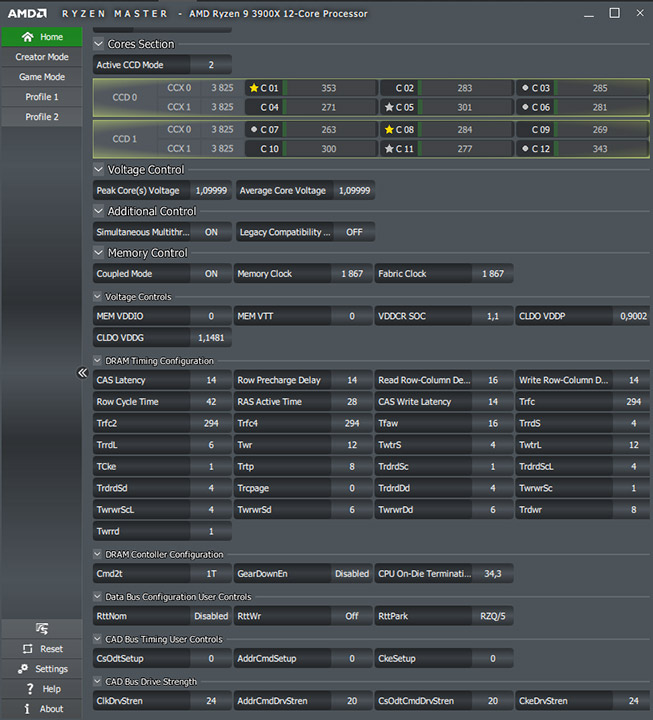Switch to Game Mode tab

(42, 77)
